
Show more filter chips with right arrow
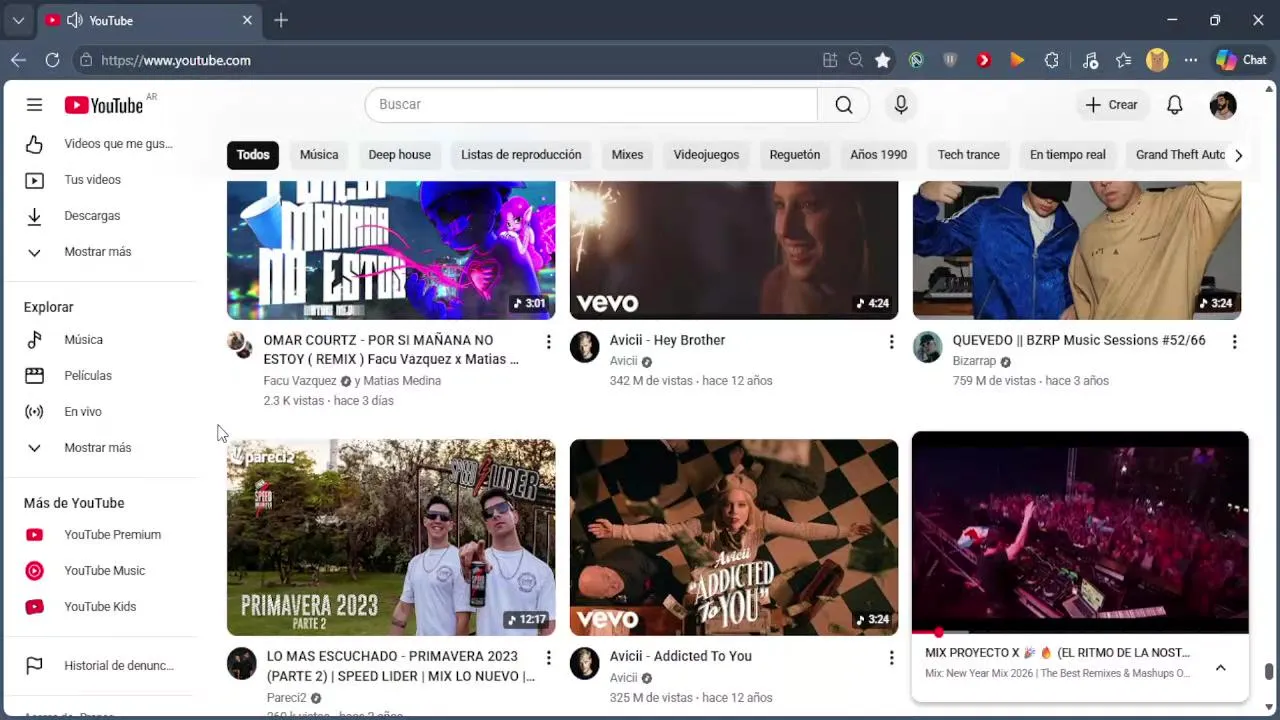click(x=1238, y=155)
